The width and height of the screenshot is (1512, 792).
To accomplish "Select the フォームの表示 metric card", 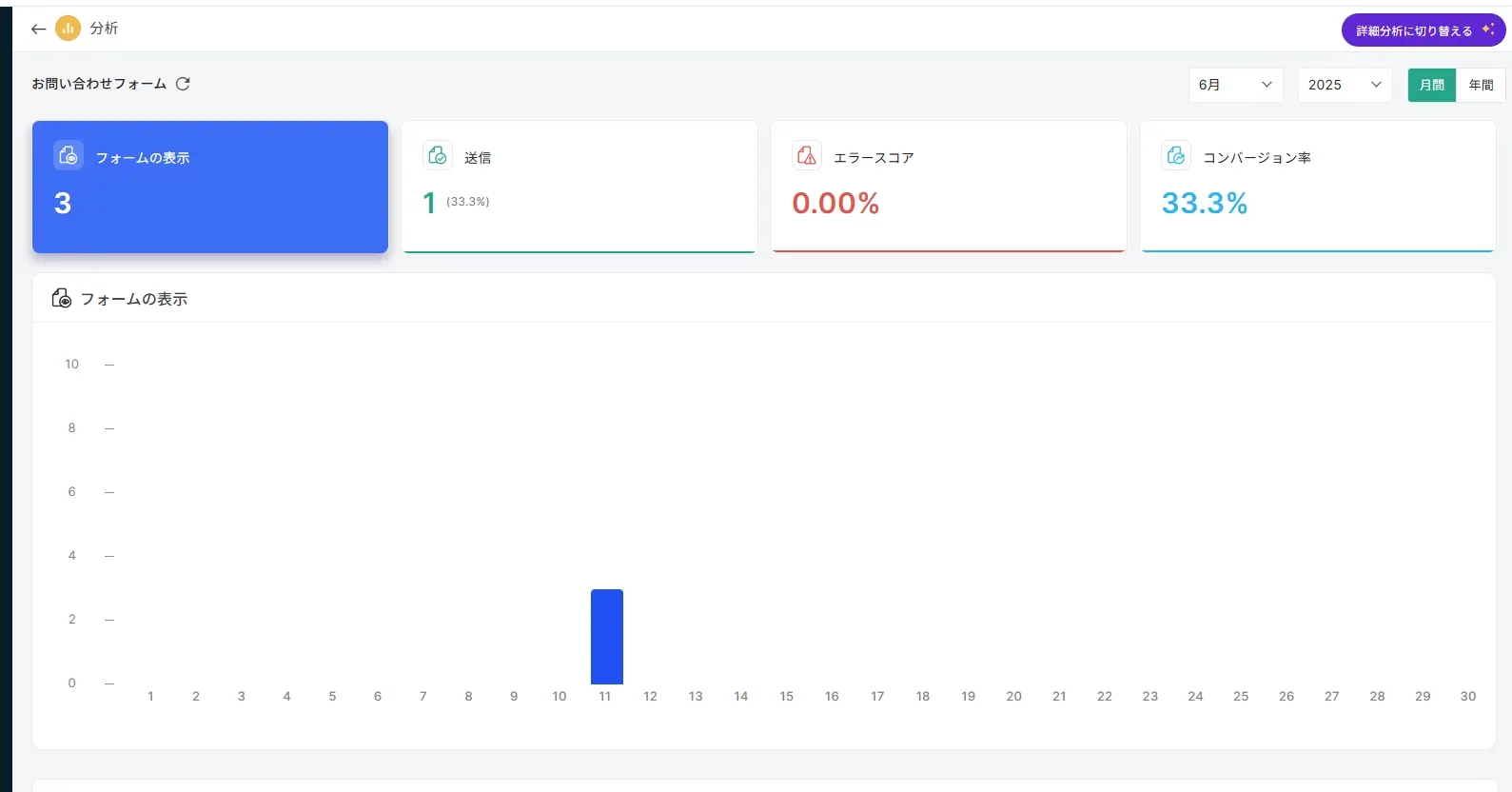I will 210,187.
